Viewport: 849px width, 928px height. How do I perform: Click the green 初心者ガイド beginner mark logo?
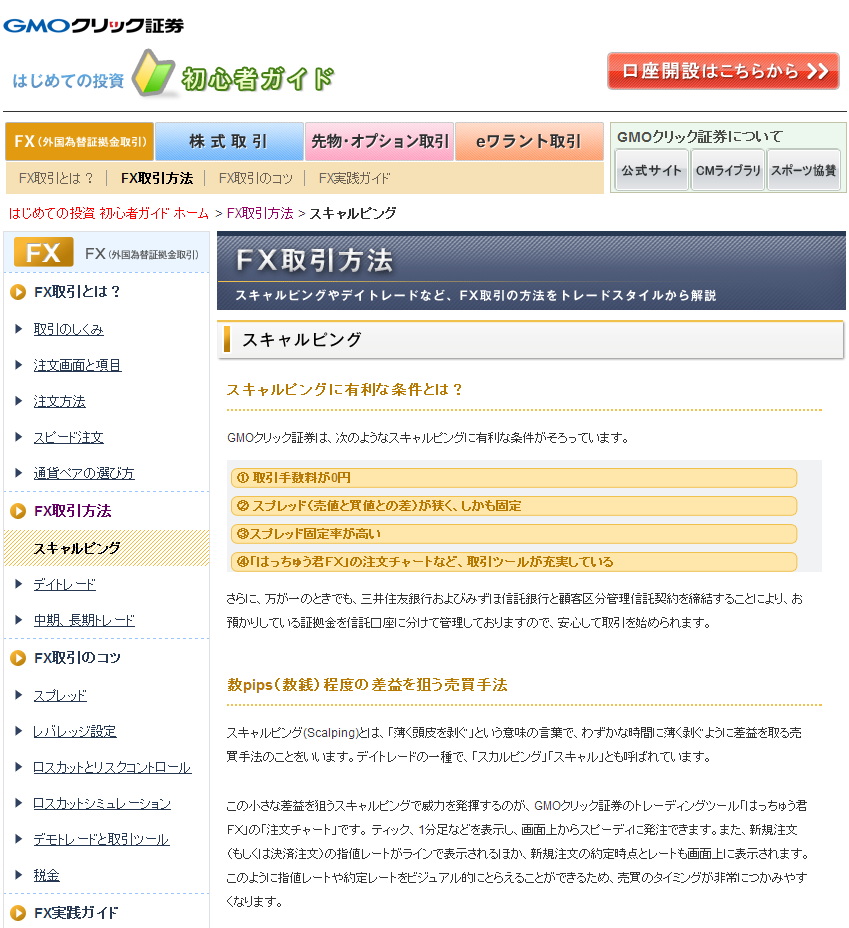pos(232,75)
